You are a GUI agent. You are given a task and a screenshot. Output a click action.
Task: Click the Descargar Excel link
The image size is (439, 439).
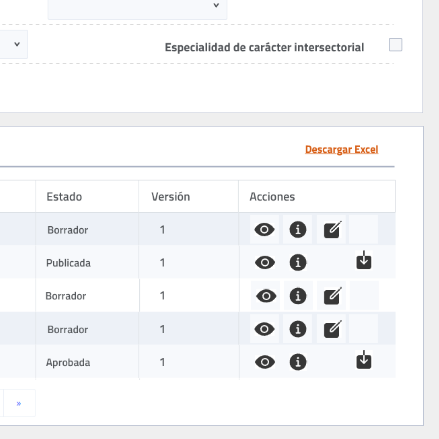click(342, 149)
